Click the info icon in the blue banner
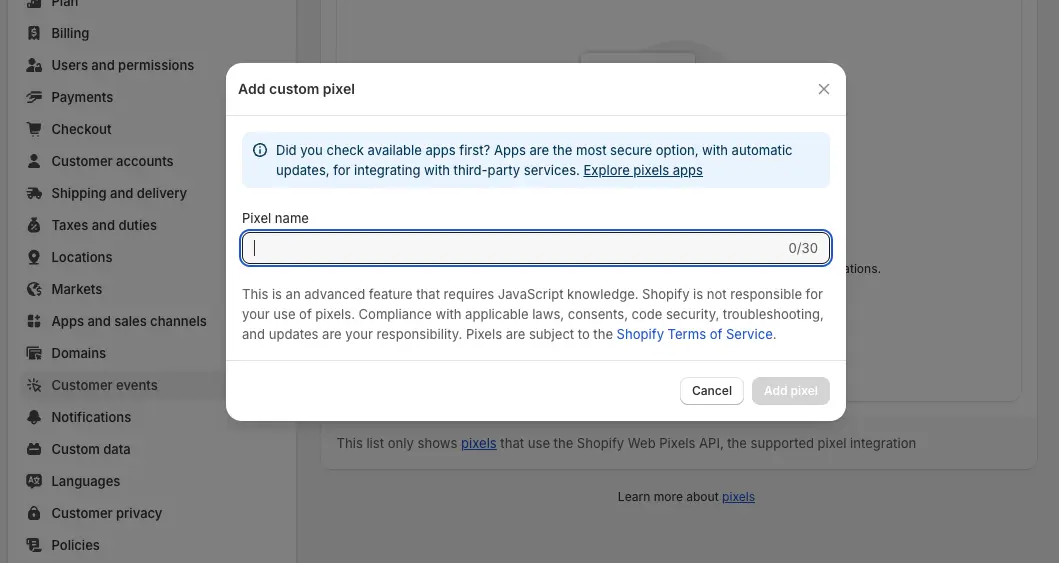 coord(260,151)
